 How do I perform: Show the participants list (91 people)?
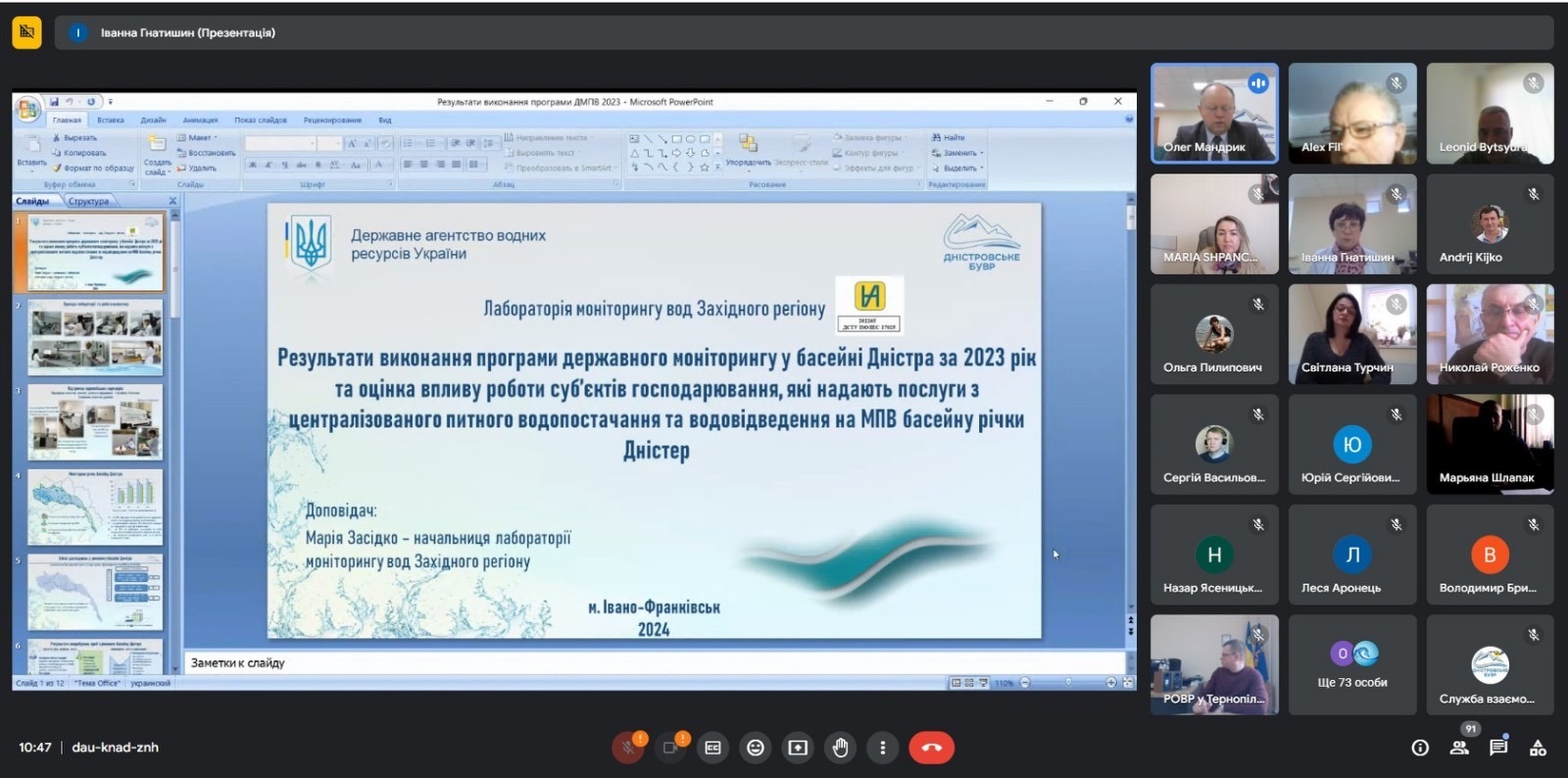click(x=1459, y=748)
